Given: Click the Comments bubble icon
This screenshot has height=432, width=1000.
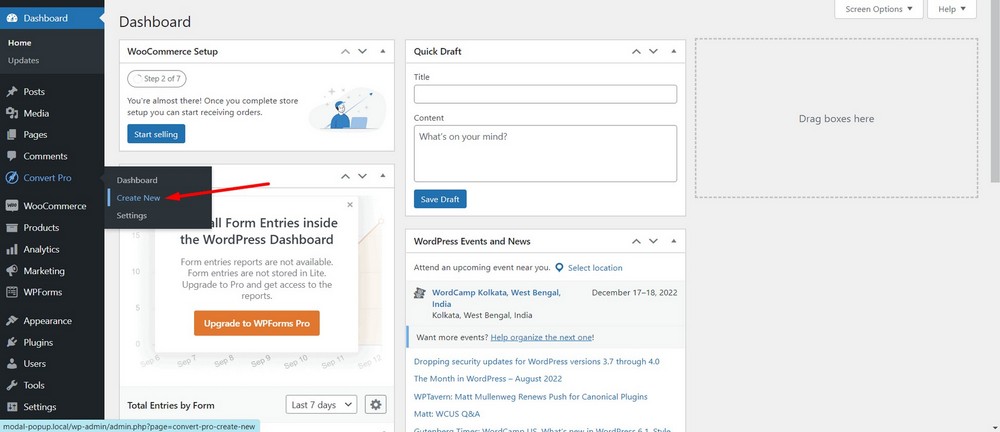Looking at the screenshot, I should click(x=11, y=156).
